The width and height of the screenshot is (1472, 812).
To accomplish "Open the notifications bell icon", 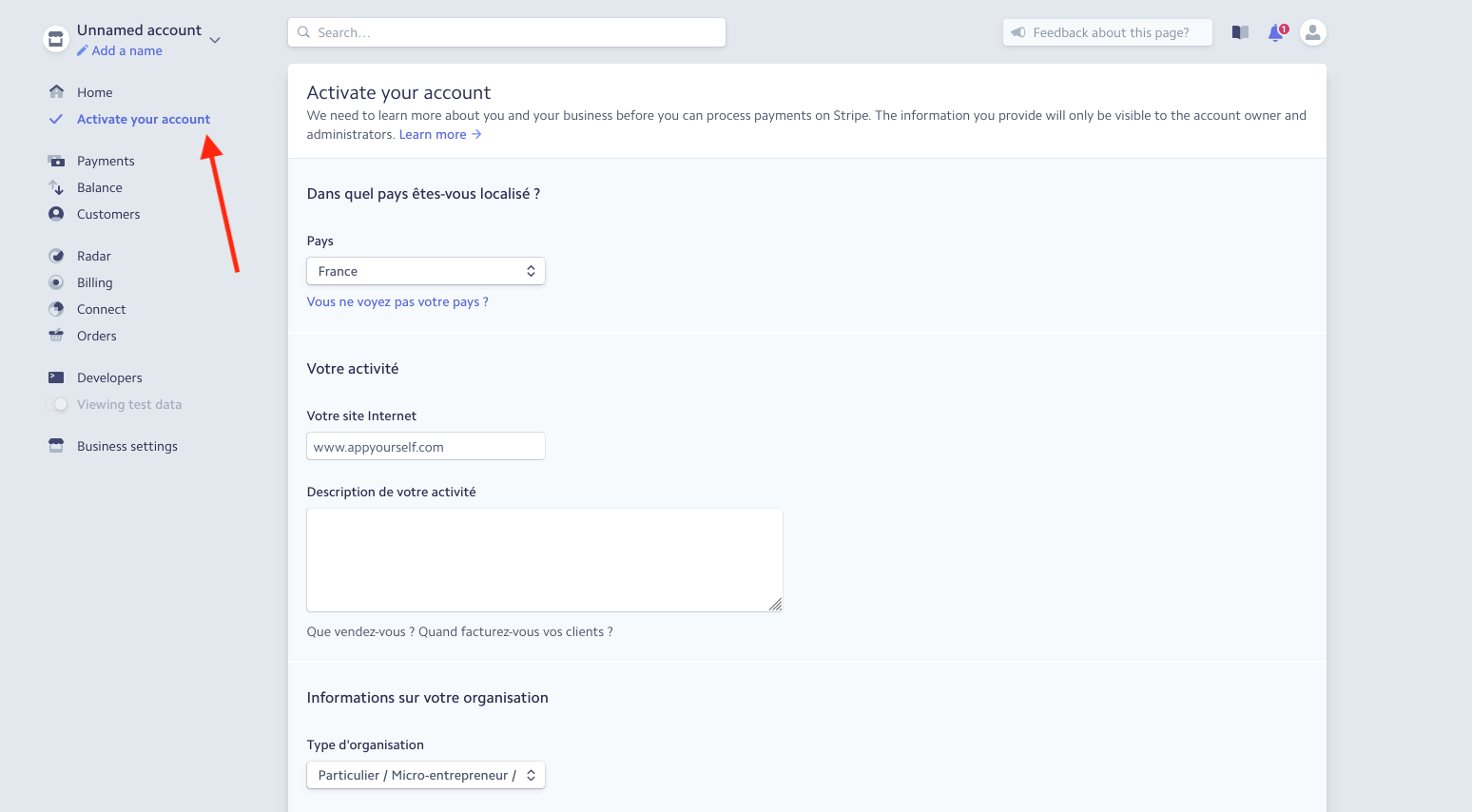I will [x=1276, y=32].
